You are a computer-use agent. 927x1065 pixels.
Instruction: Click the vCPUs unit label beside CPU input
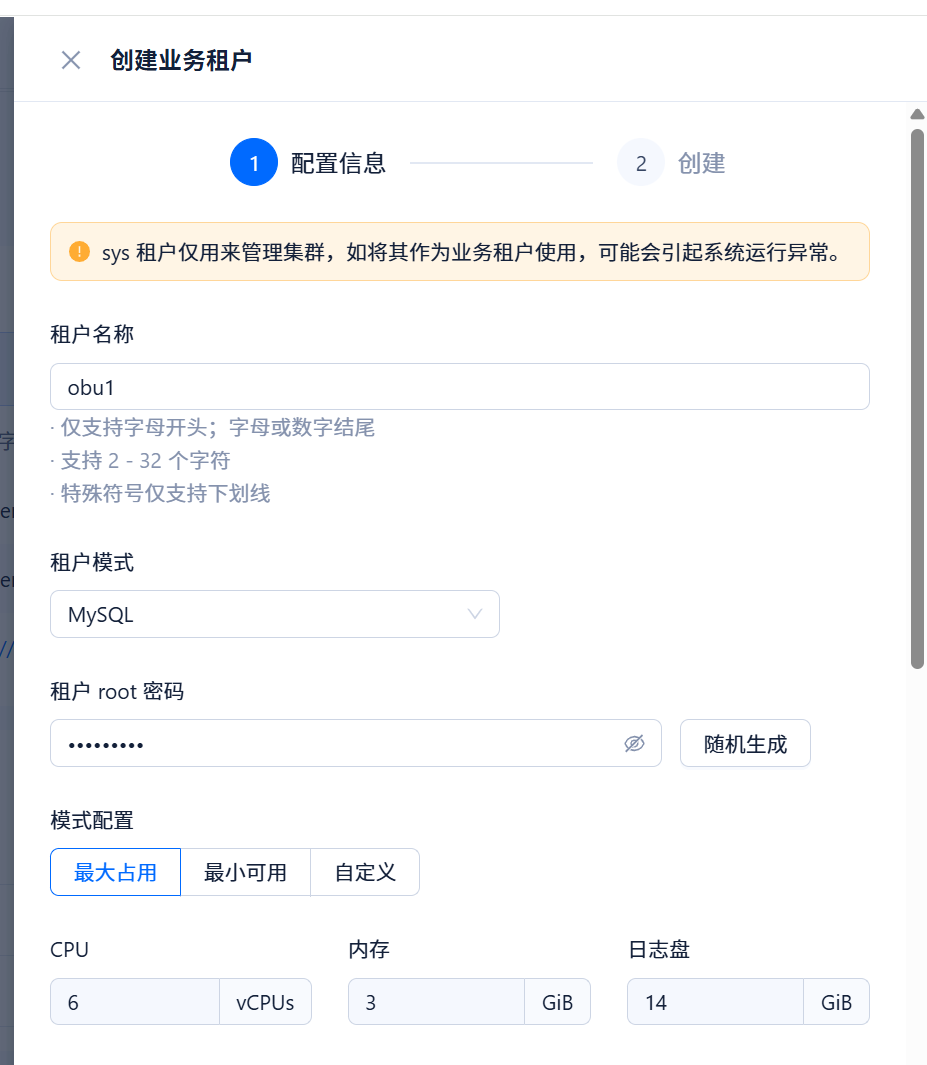tap(265, 1001)
